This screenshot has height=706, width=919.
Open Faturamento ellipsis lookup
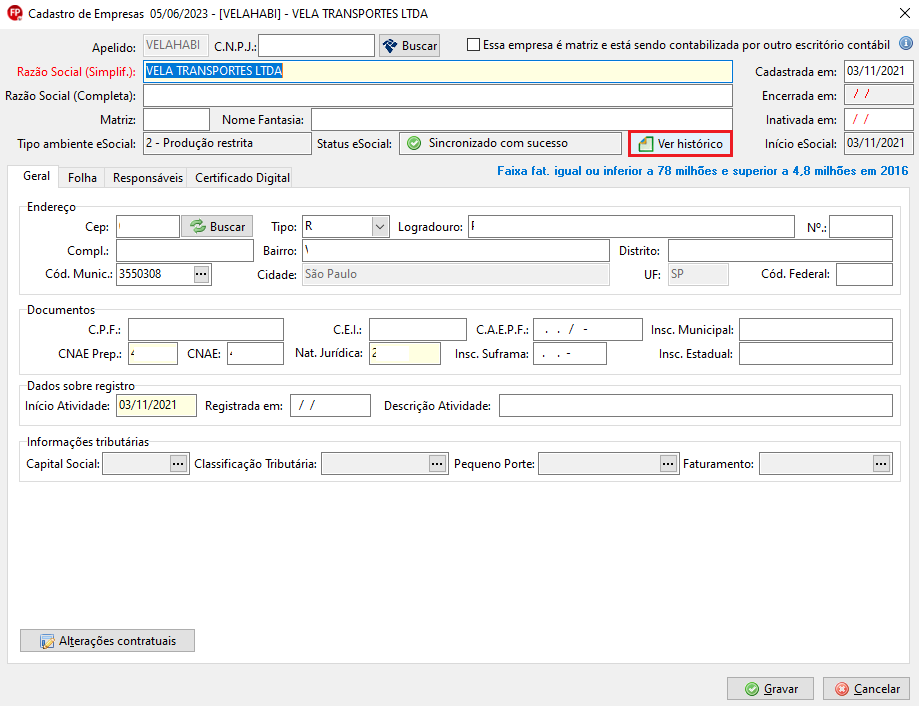(x=881, y=463)
